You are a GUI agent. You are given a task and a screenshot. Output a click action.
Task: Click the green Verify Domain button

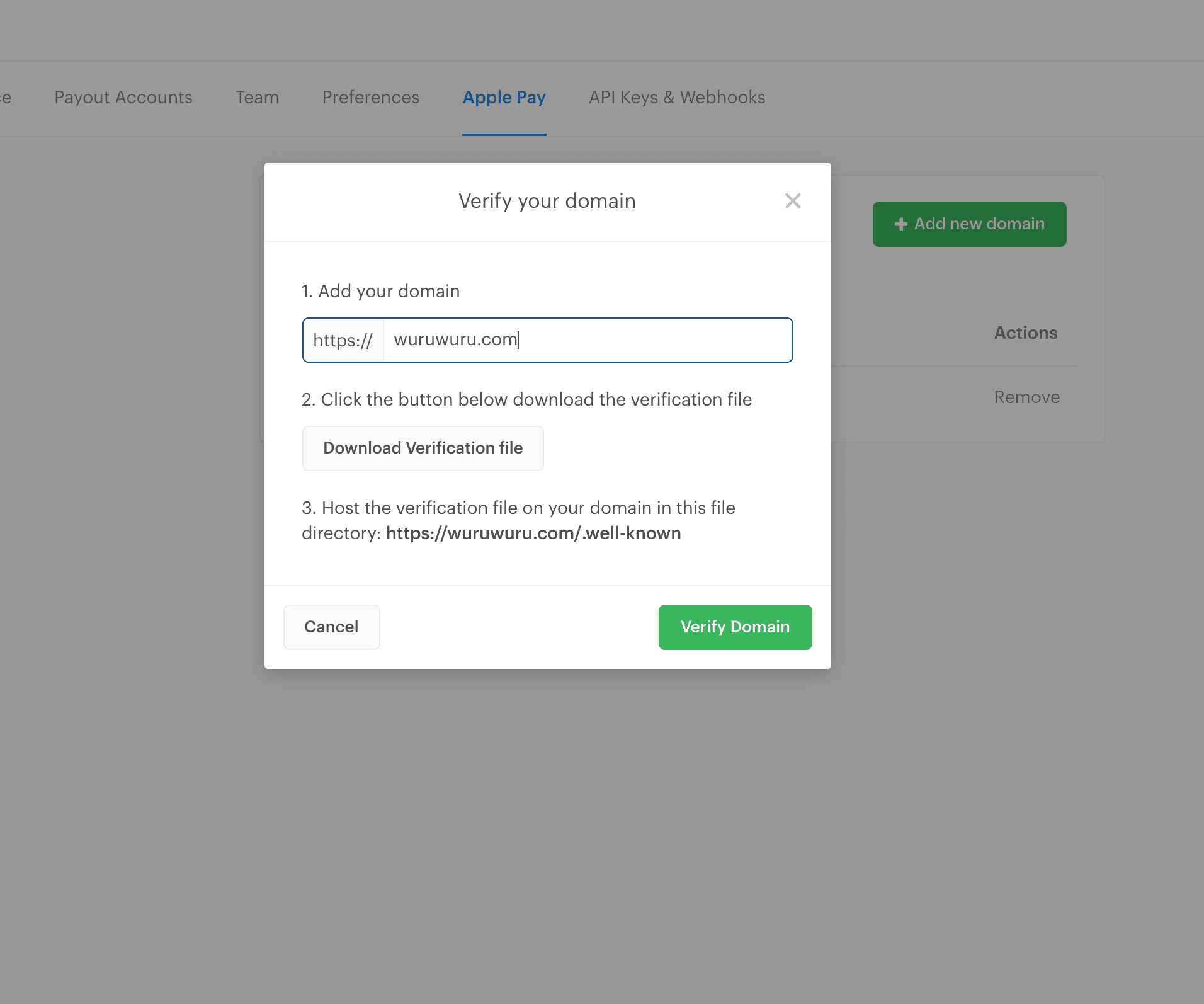click(735, 627)
